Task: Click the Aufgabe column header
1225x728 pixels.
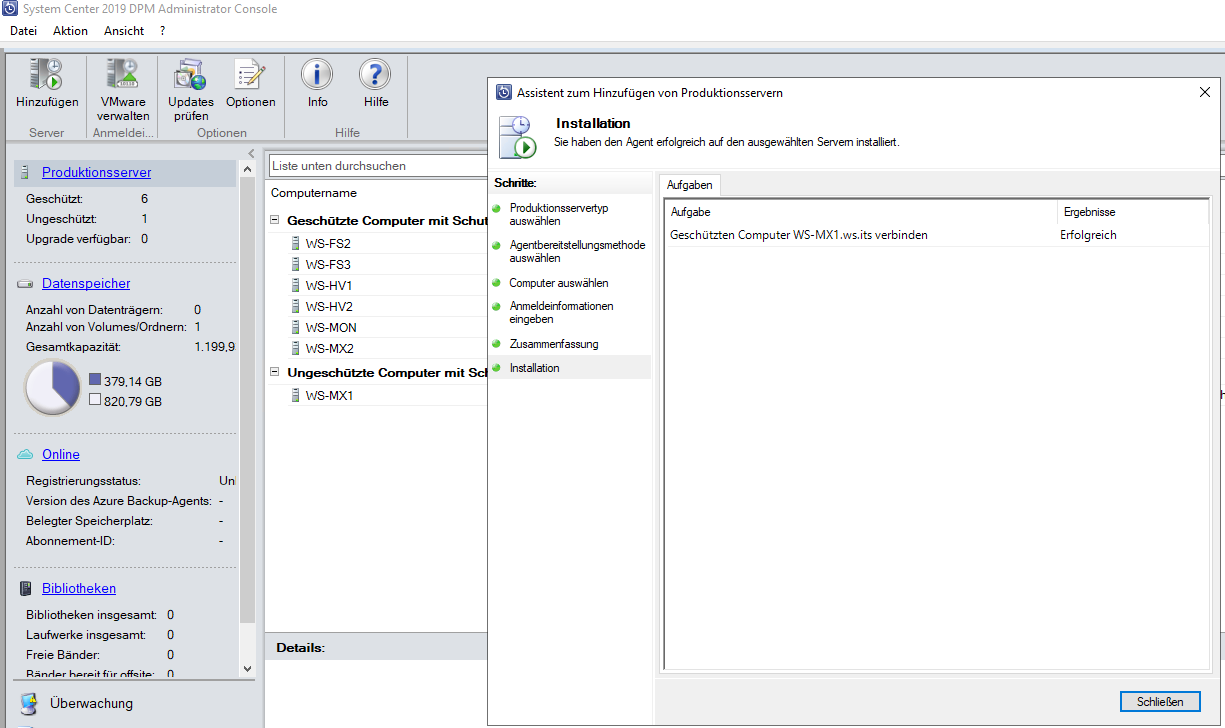Action: [x=861, y=212]
